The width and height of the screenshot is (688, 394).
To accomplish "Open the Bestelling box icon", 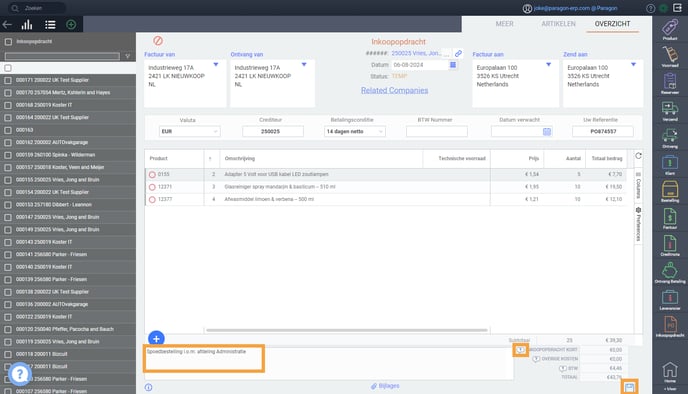I will [x=670, y=190].
